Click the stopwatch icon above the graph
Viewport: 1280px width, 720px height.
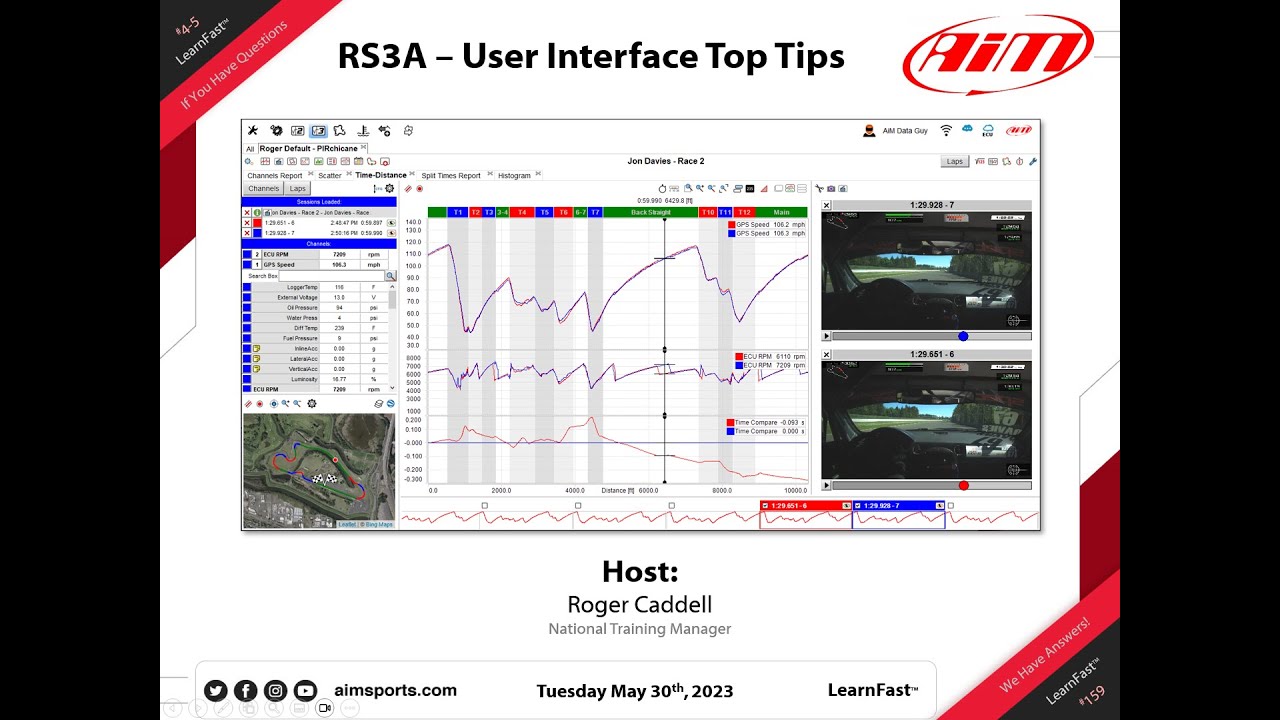(x=662, y=188)
